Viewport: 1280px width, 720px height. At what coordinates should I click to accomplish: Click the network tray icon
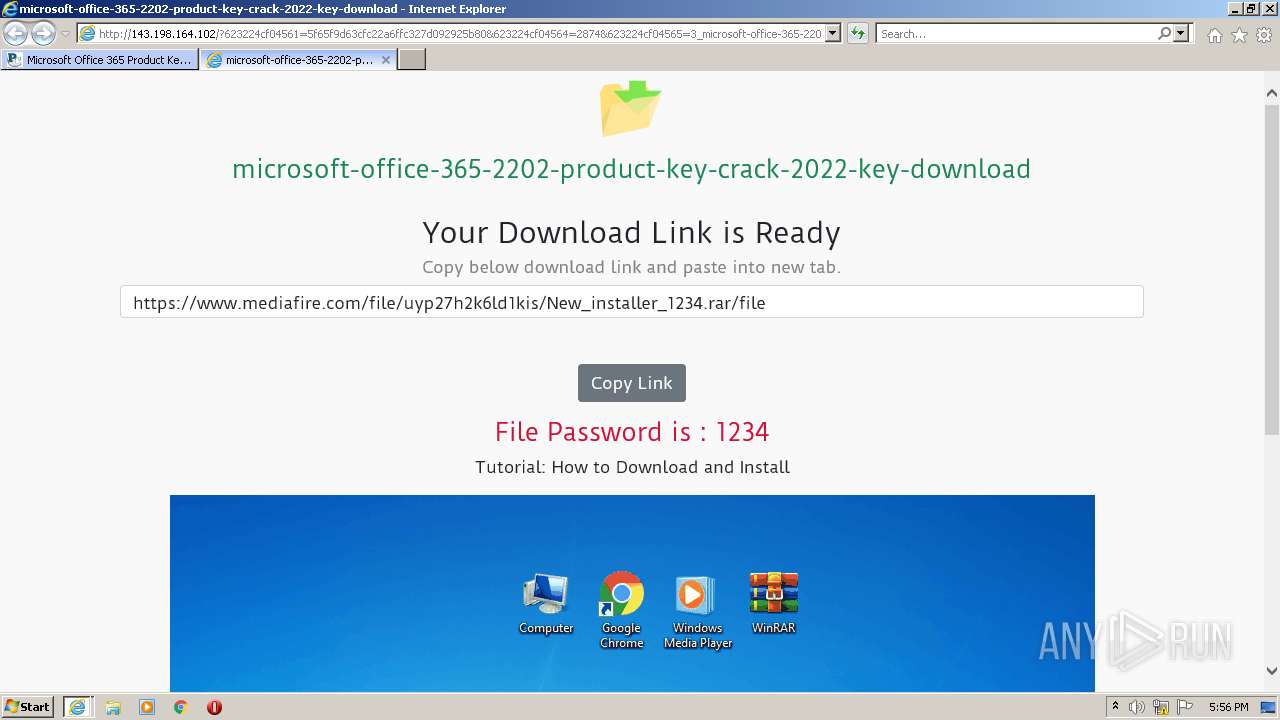coord(1161,707)
